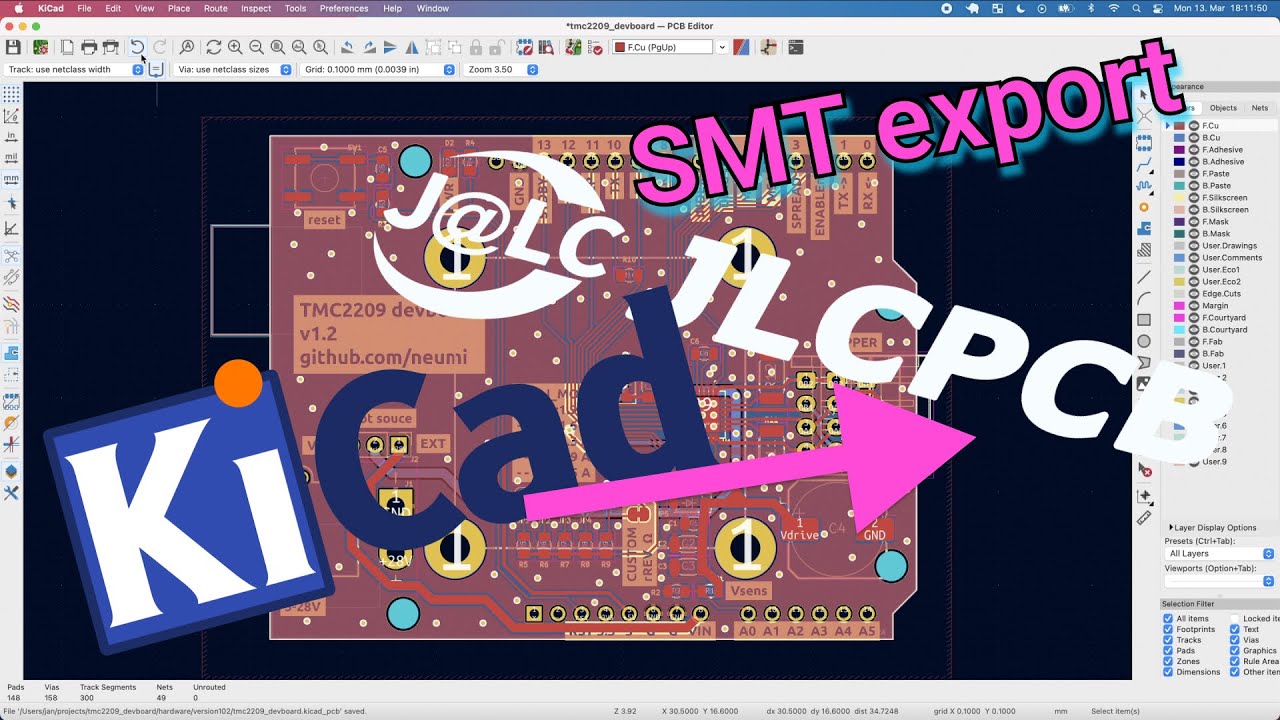
Task: Save the board with the floppy icon
Action: click(x=13, y=47)
